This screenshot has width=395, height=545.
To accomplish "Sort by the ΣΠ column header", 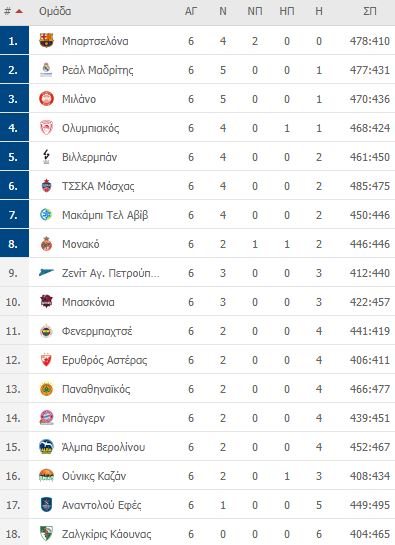I will point(370,11).
